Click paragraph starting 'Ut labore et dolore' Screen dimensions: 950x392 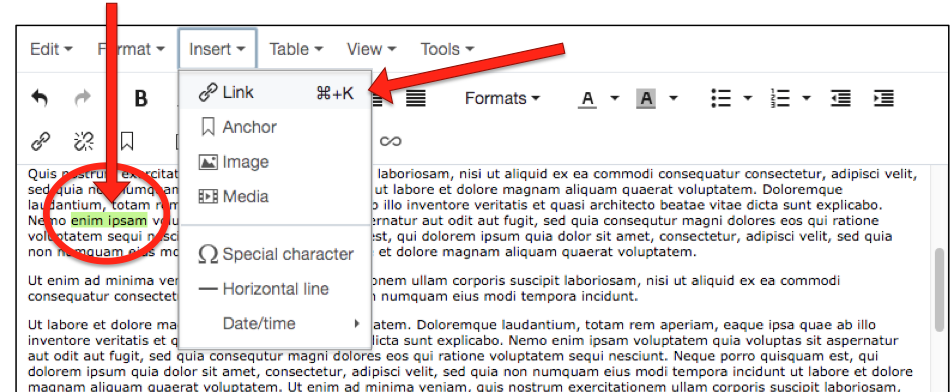471,356
